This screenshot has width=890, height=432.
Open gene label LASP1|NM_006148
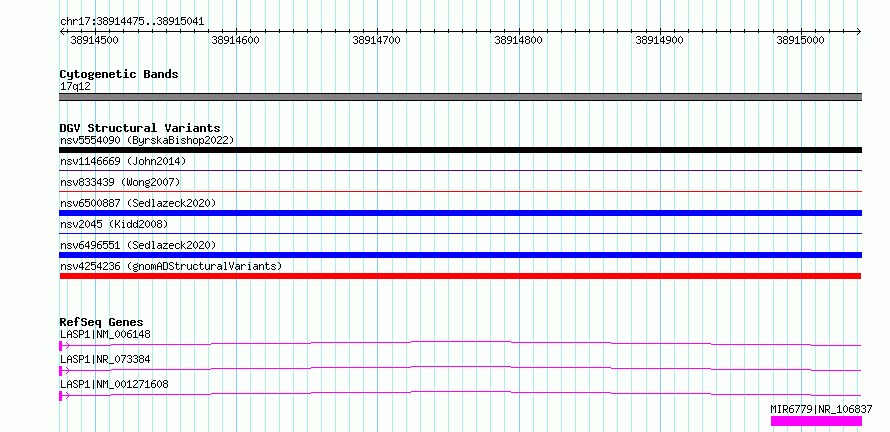click(106, 334)
